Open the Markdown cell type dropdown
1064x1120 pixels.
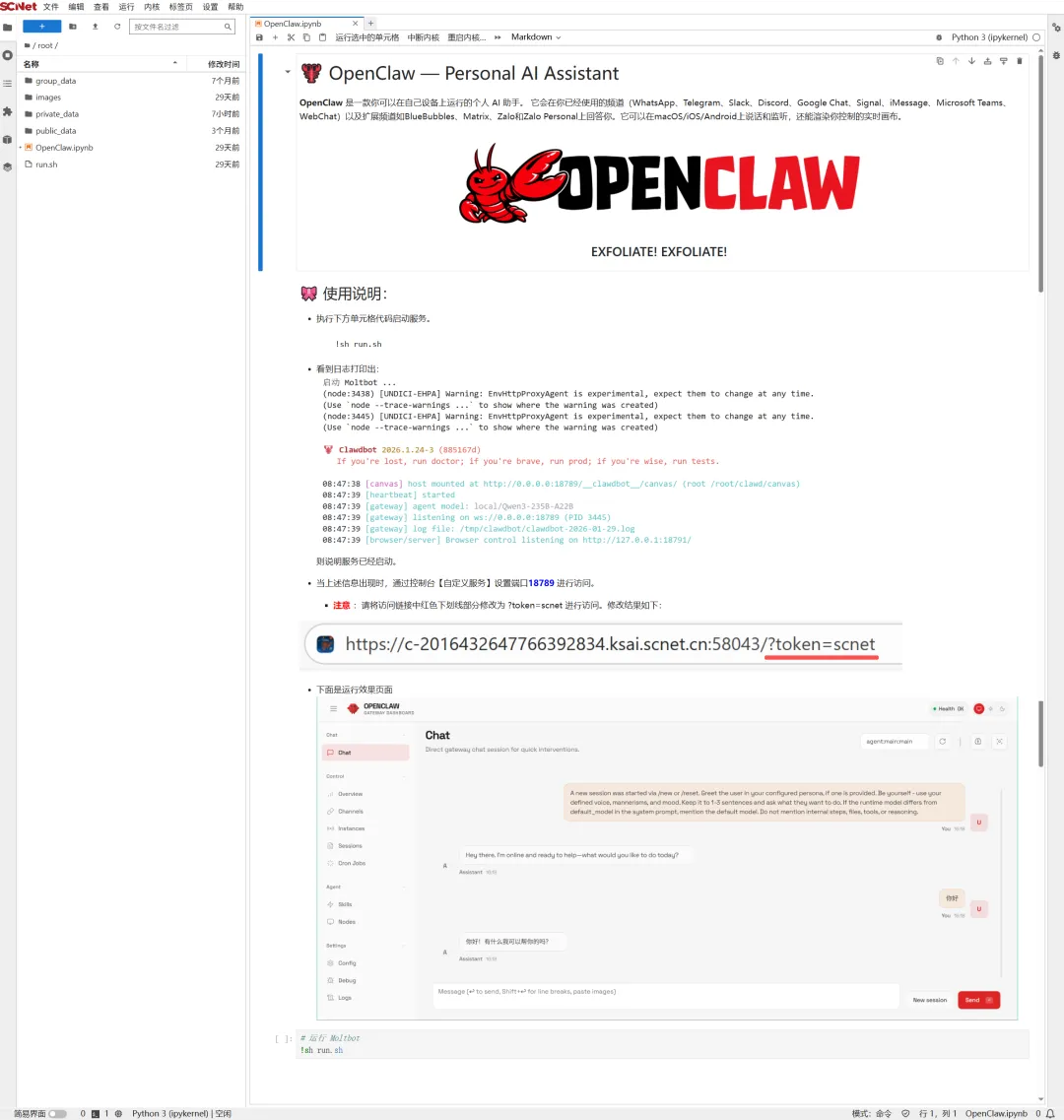(x=535, y=37)
